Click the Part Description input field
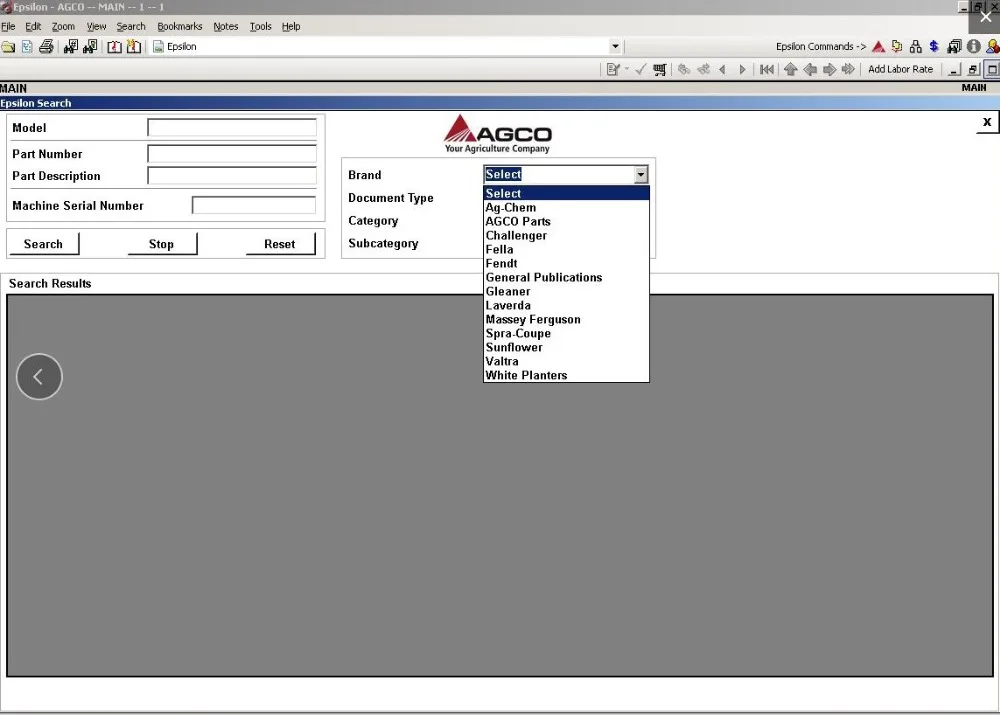The height and width of the screenshot is (715, 1000). pyautogui.click(x=232, y=176)
